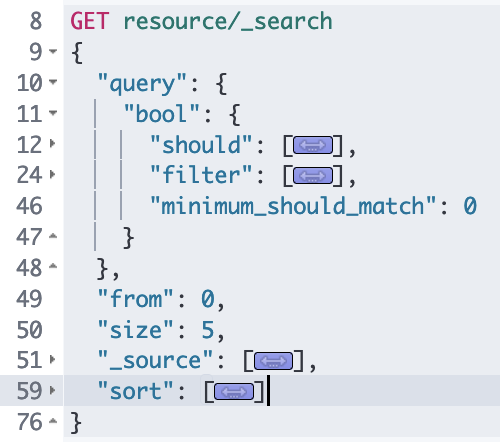Expand the folded "_source" array widget
This screenshot has width=500, height=442.
[273, 361]
